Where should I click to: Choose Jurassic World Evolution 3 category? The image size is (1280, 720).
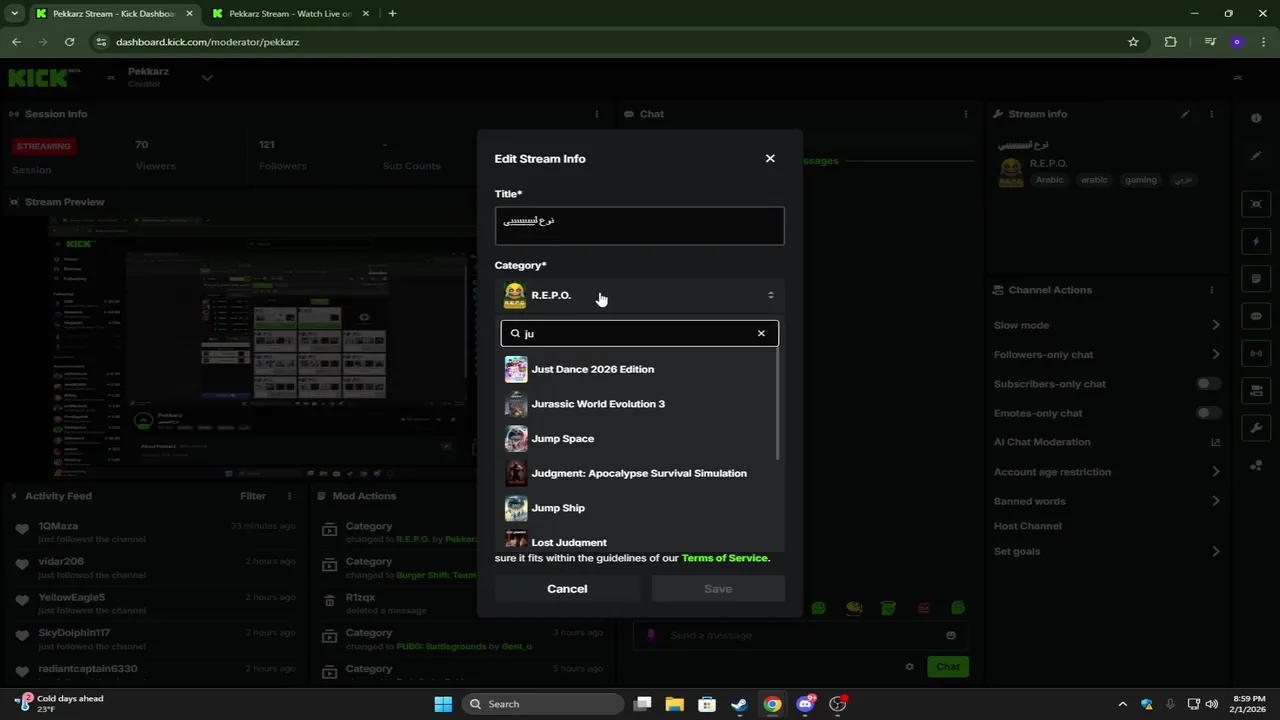click(x=640, y=404)
